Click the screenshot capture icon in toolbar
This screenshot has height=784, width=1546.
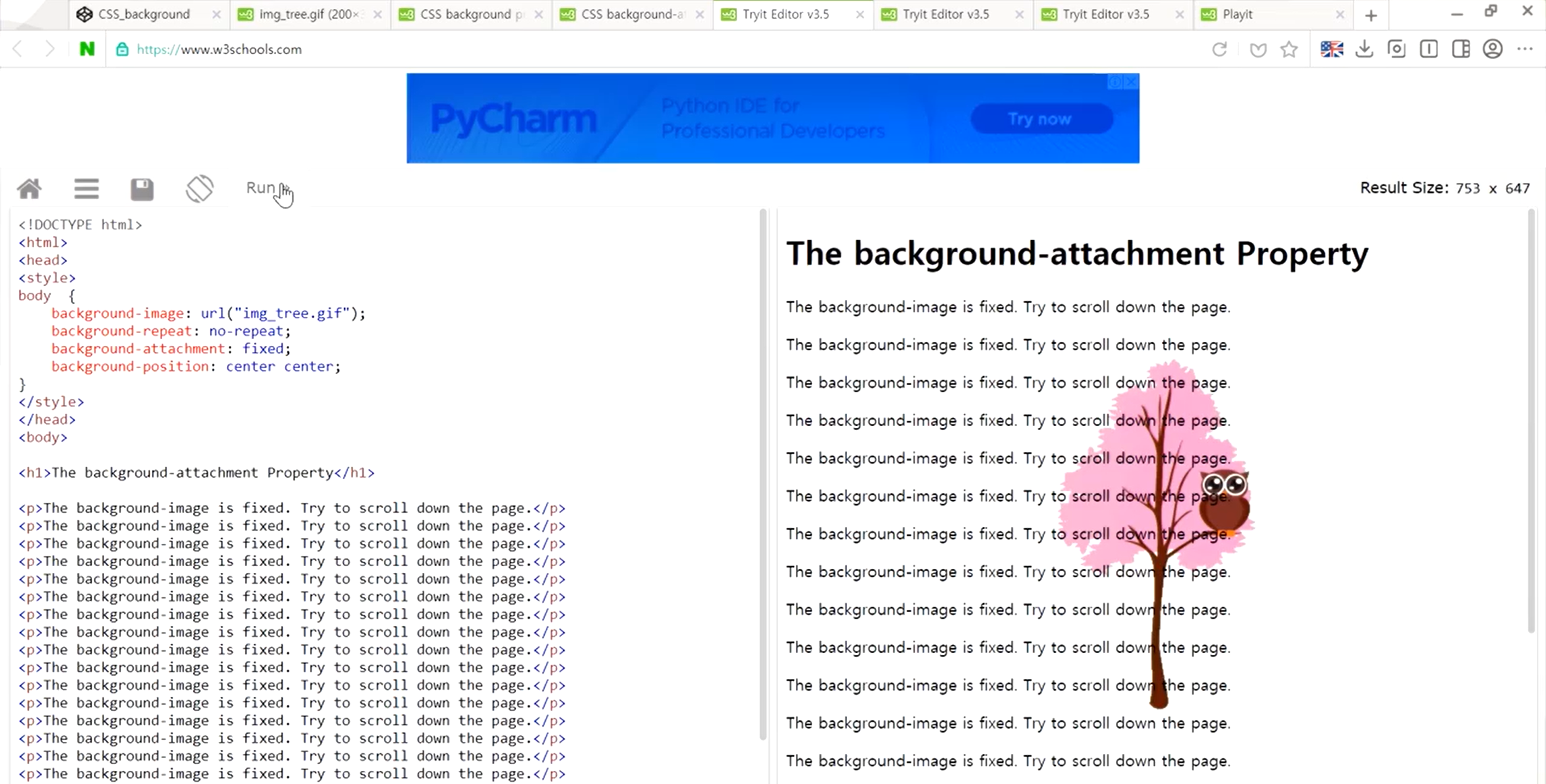(1397, 49)
